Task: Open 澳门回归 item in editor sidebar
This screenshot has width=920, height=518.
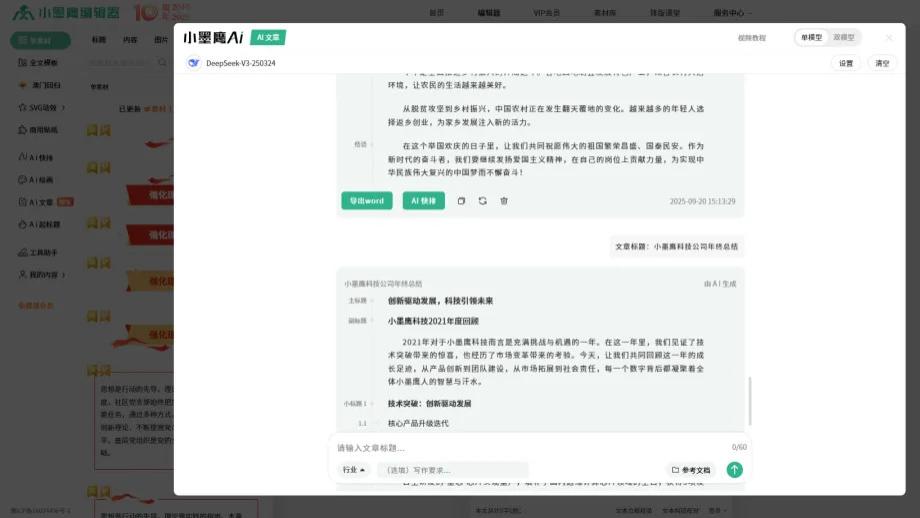Action: (40, 85)
